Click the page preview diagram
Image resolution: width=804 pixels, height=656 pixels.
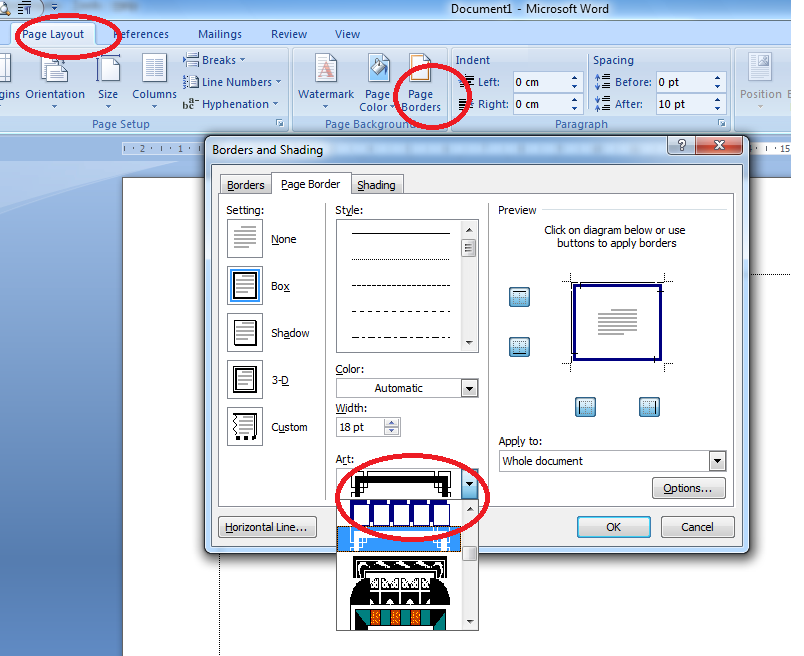pyautogui.click(x=617, y=322)
